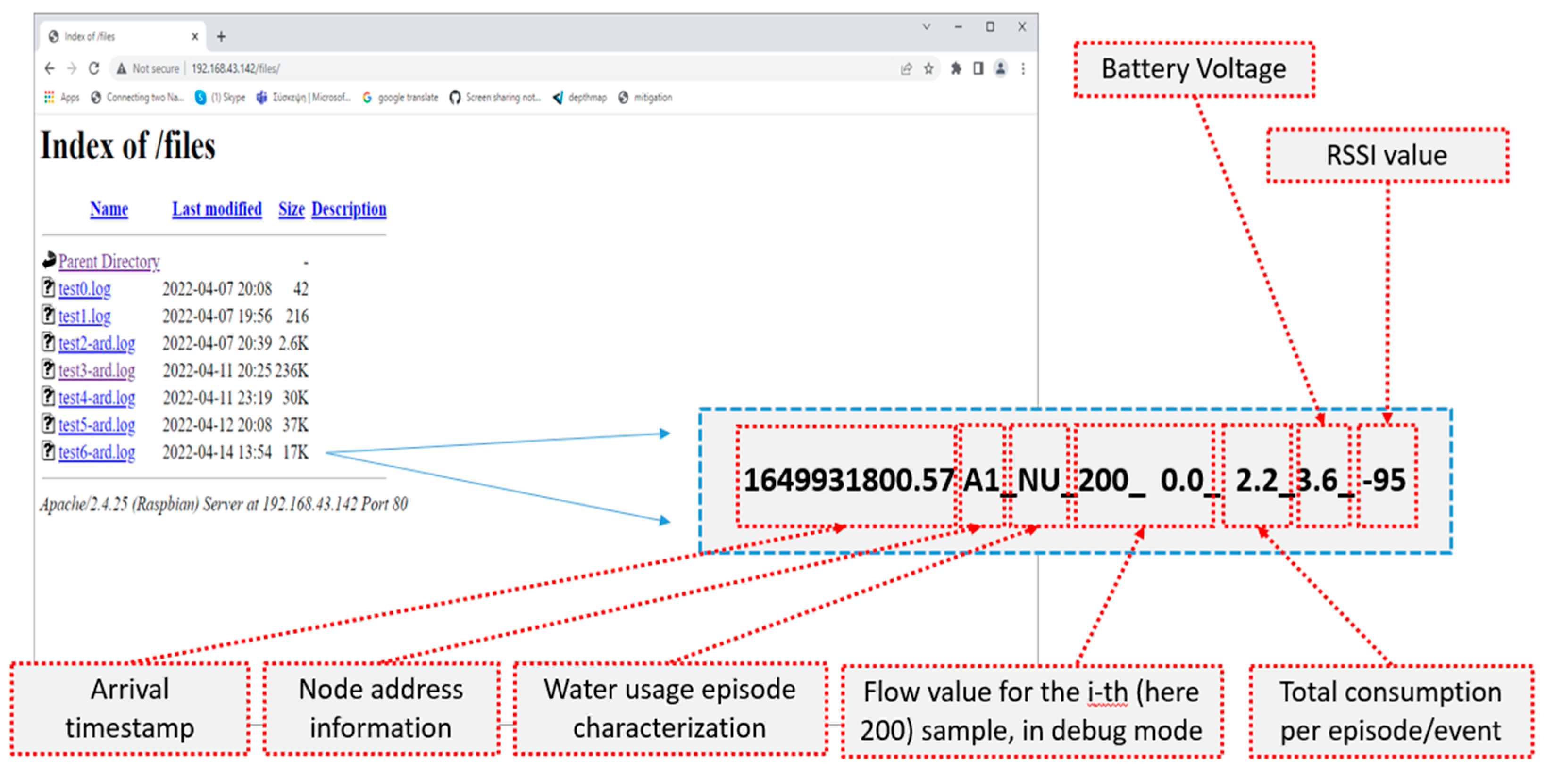Open the Connecting two Na... bookmark

137,97
